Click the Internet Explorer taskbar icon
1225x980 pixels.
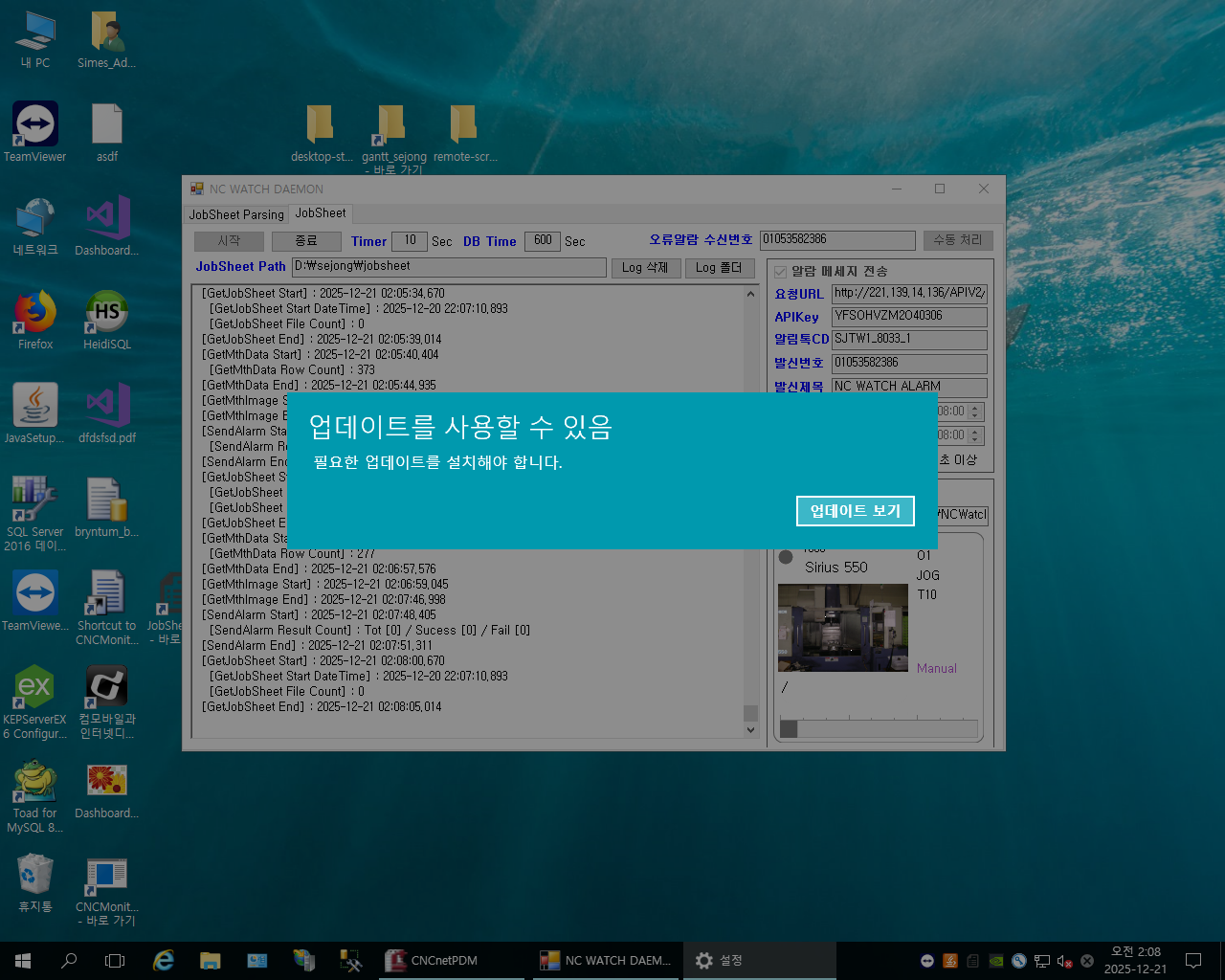pyautogui.click(x=164, y=961)
